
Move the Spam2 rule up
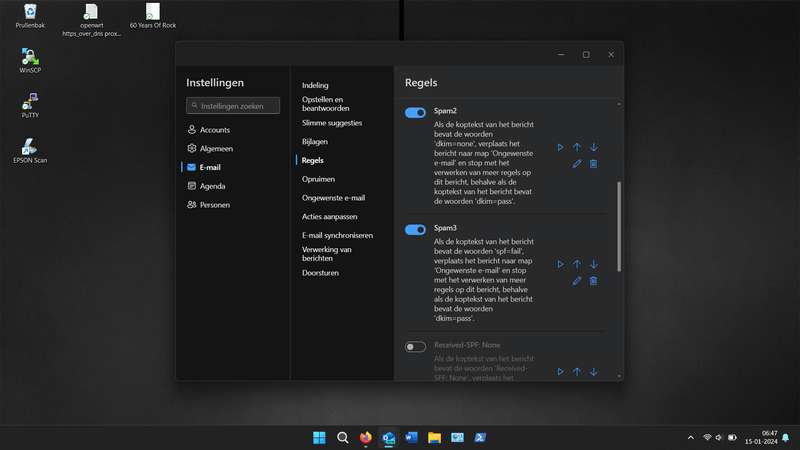[x=577, y=147]
